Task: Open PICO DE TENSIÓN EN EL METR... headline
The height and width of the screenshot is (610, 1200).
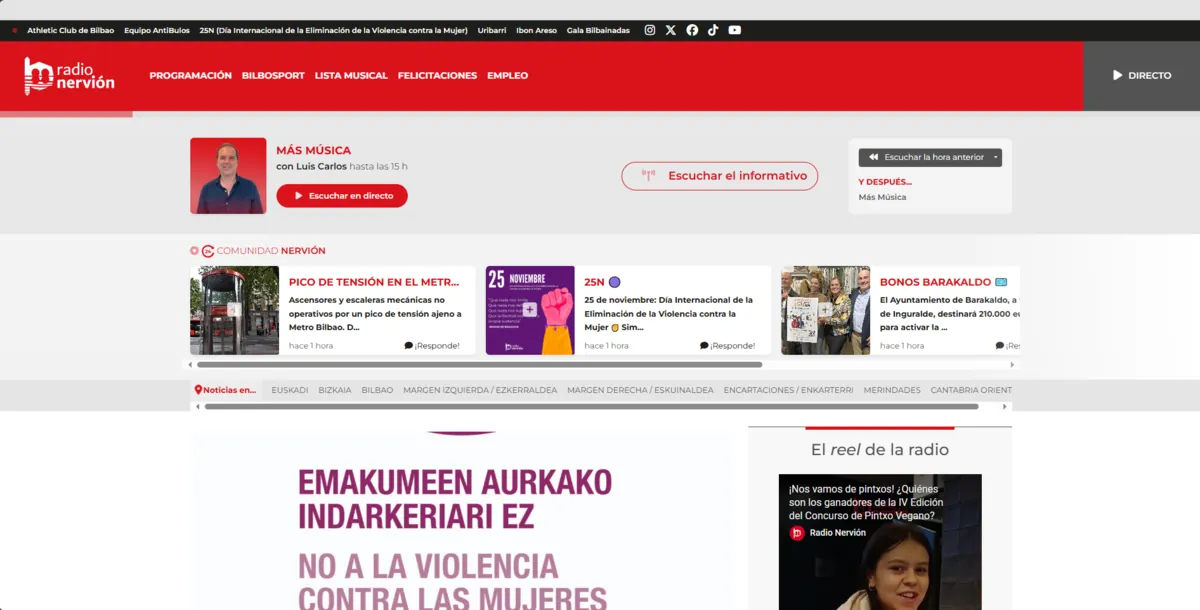Action: (374, 282)
